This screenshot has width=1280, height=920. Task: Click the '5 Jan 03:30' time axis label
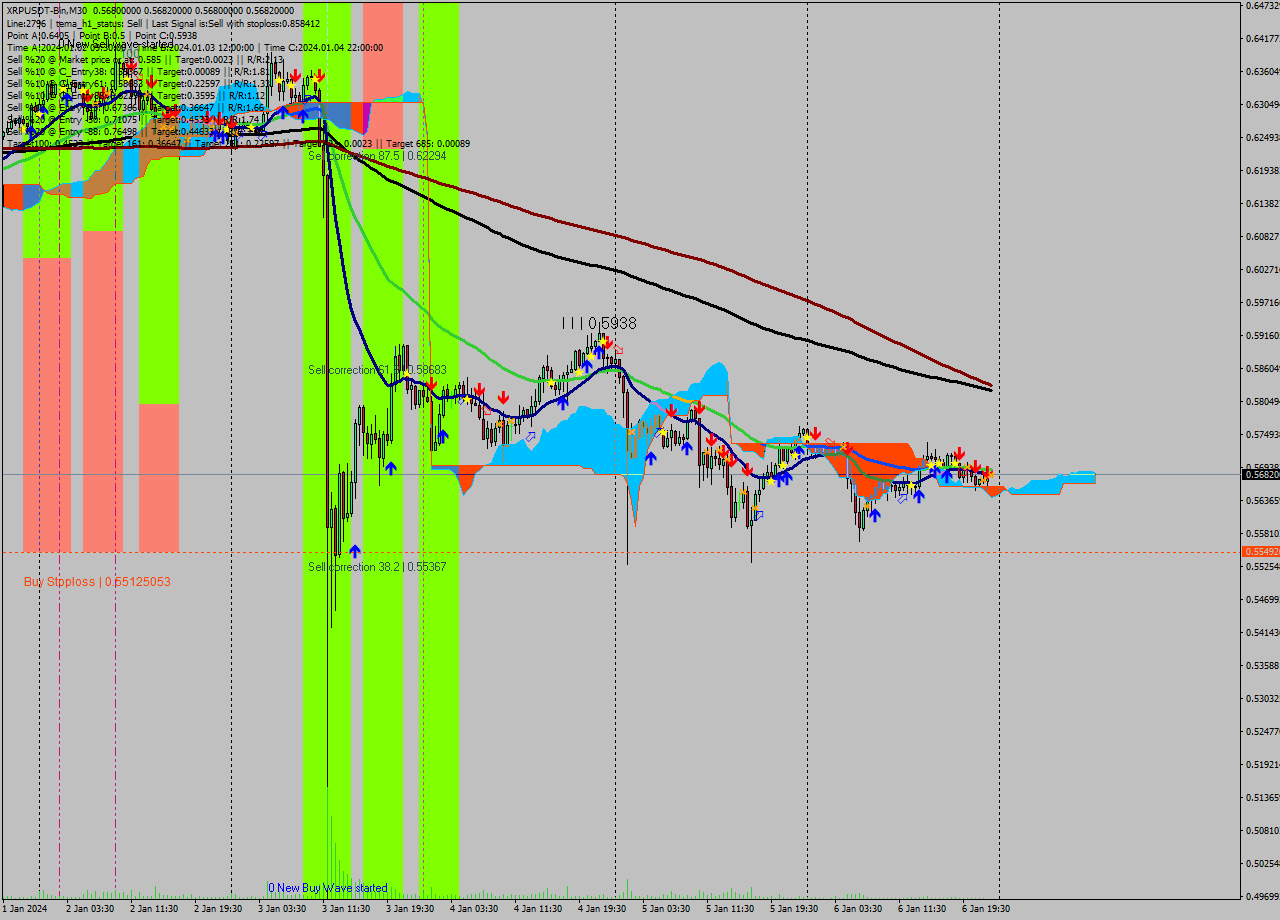coord(665,909)
